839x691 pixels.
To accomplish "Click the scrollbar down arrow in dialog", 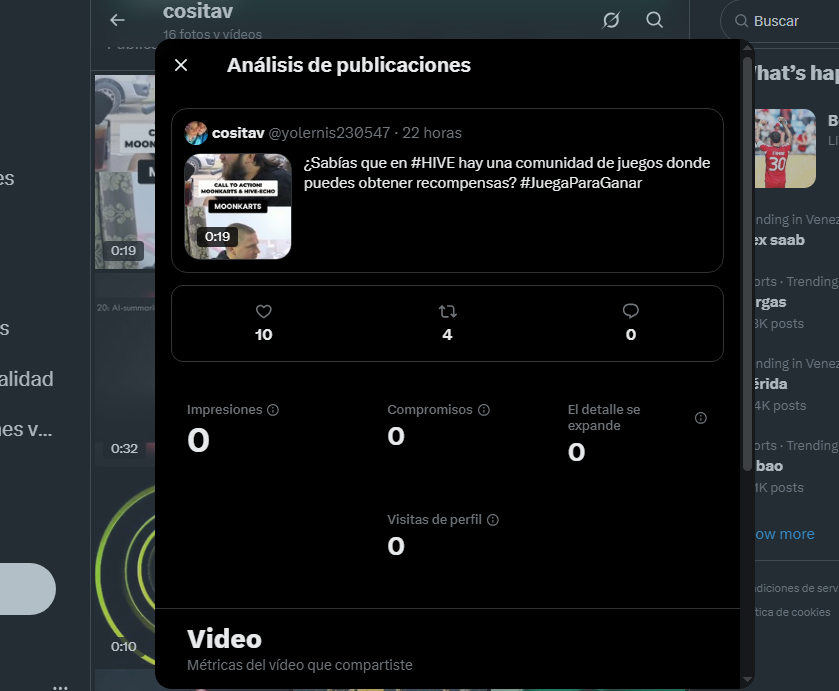I will click(747, 680).
